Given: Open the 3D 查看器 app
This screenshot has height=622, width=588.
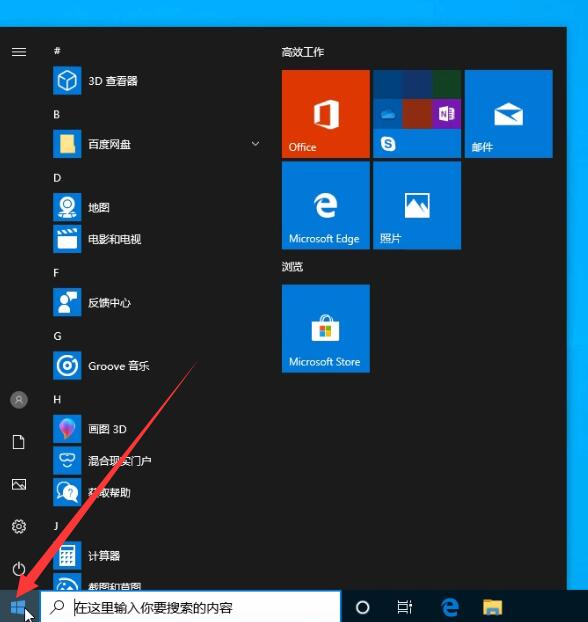Looking at the screenshot, I should coord(95,81).
